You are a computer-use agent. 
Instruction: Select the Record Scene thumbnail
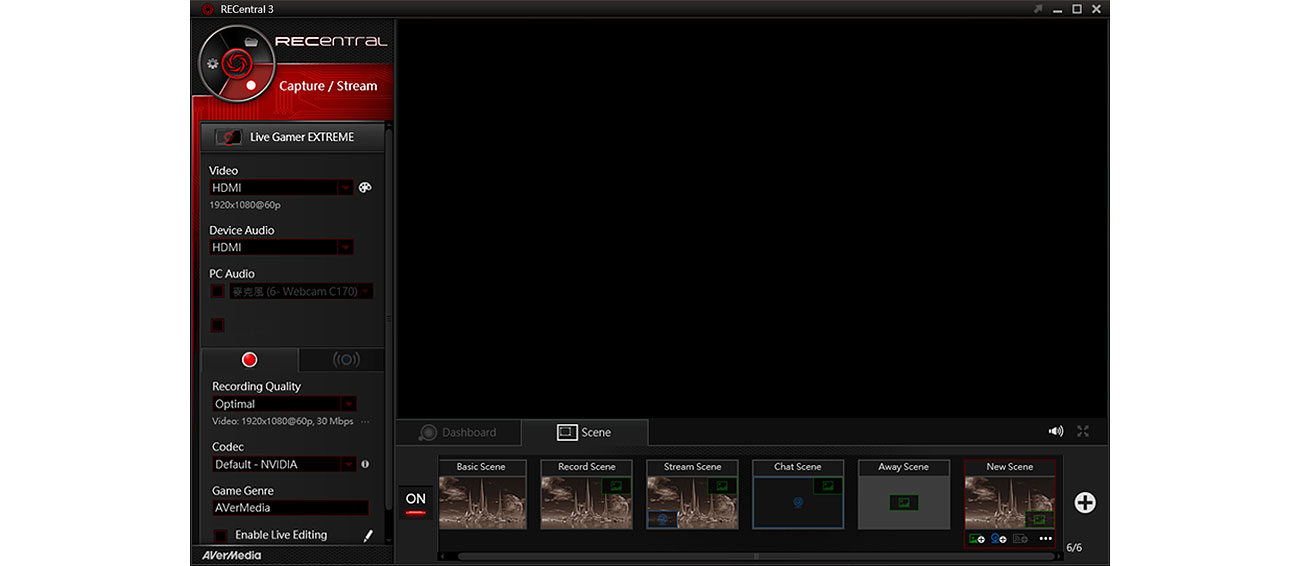587,494
